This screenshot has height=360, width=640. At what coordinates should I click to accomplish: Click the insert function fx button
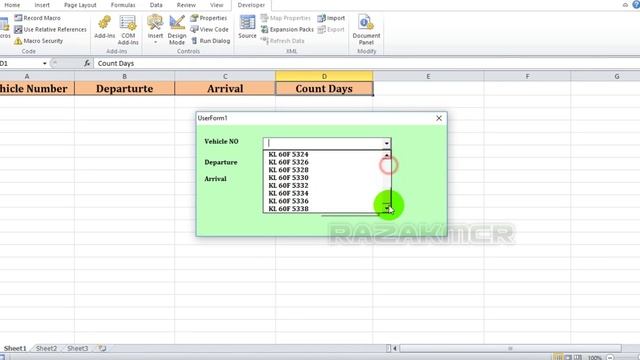87,63
